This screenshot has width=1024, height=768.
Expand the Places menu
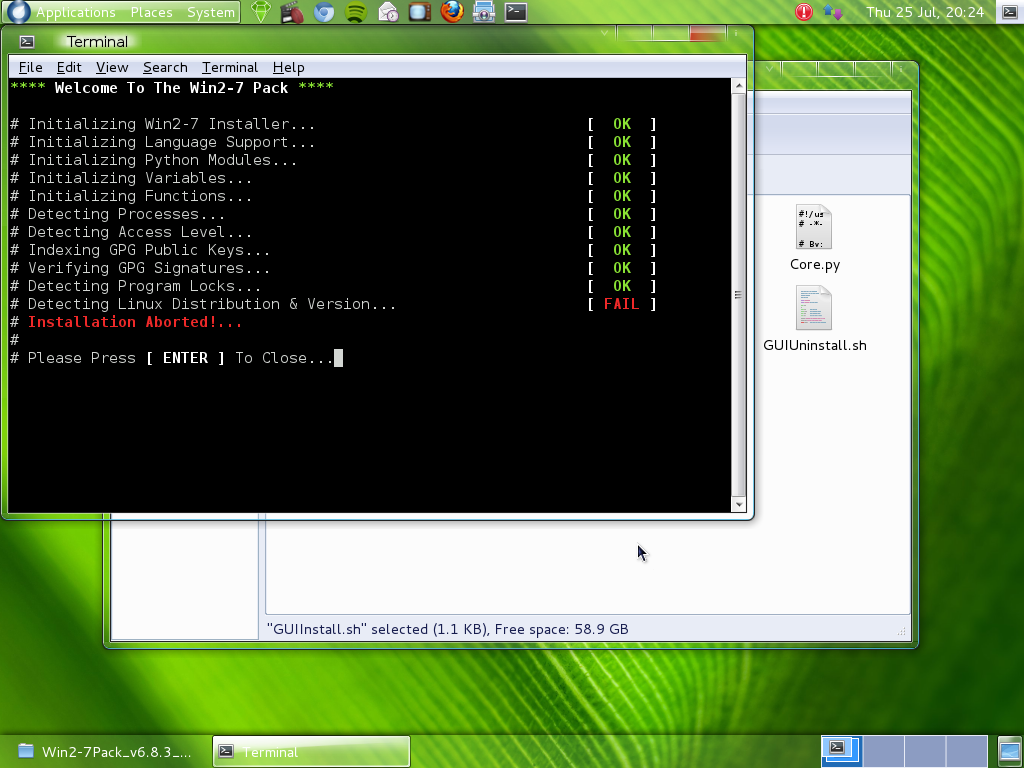coord(151,12)
